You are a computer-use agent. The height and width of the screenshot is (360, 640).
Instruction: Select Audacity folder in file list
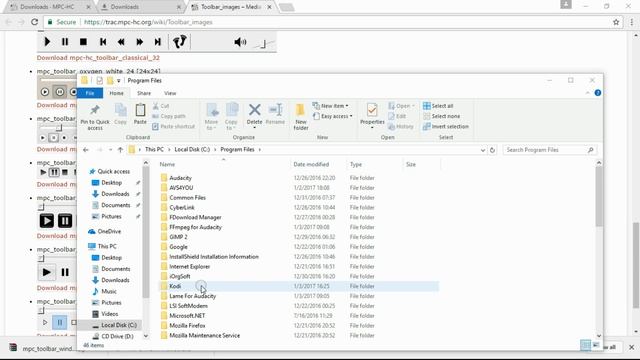pos(180,178)
